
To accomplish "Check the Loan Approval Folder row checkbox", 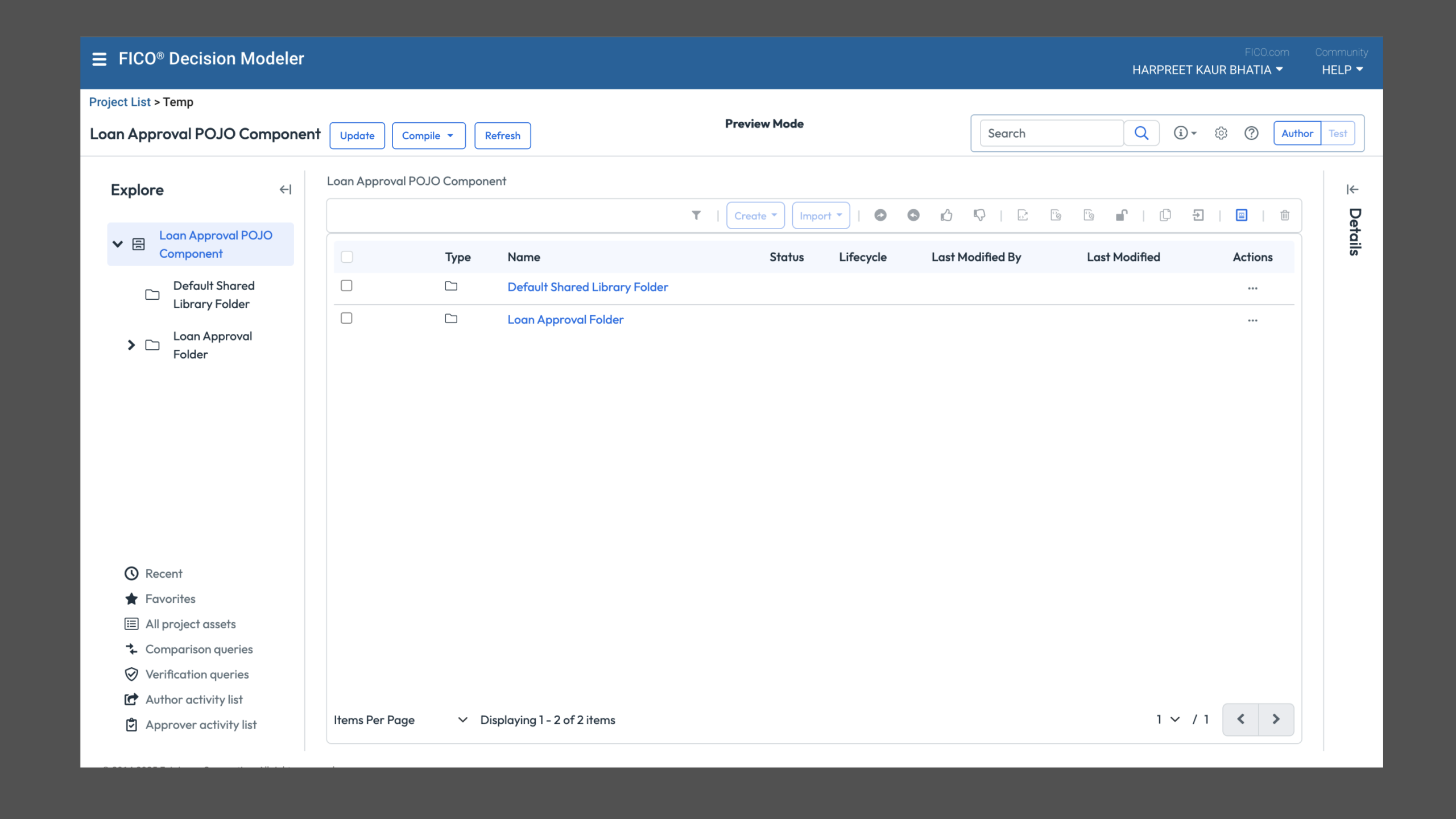I will pyautogui.click(x=346, y=318).
